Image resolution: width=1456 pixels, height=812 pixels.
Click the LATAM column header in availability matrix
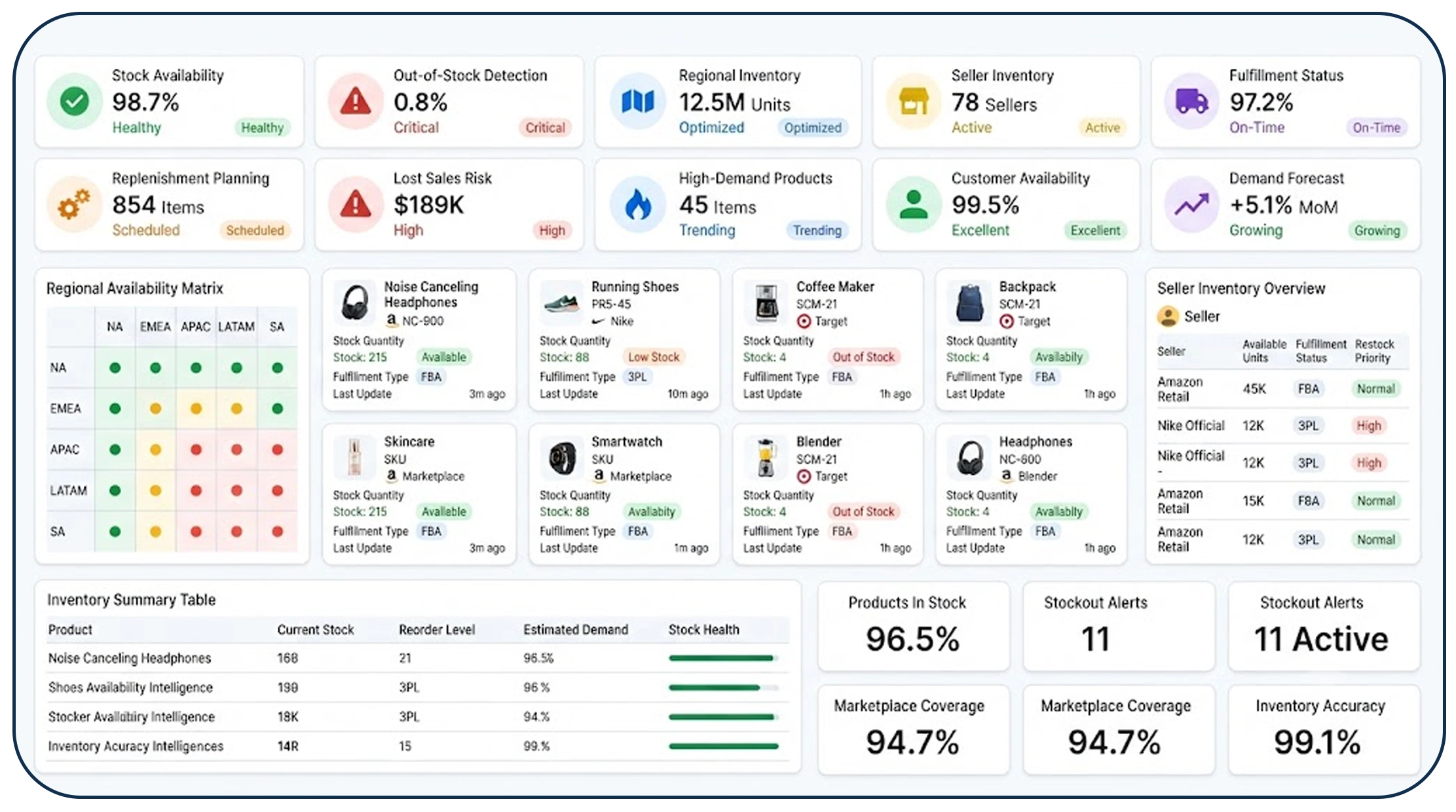pyautogui.click(x=236, y=327)
